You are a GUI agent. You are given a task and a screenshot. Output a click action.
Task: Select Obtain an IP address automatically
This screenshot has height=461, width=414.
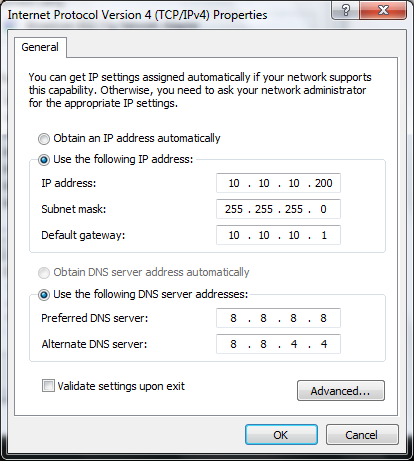tap(44, 139)
